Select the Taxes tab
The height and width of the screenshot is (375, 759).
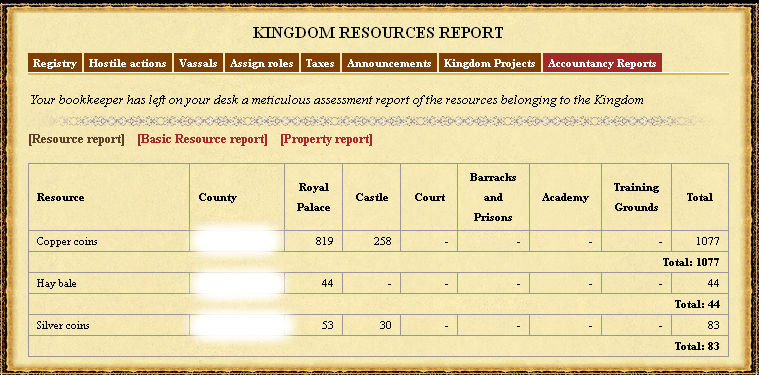320,63
